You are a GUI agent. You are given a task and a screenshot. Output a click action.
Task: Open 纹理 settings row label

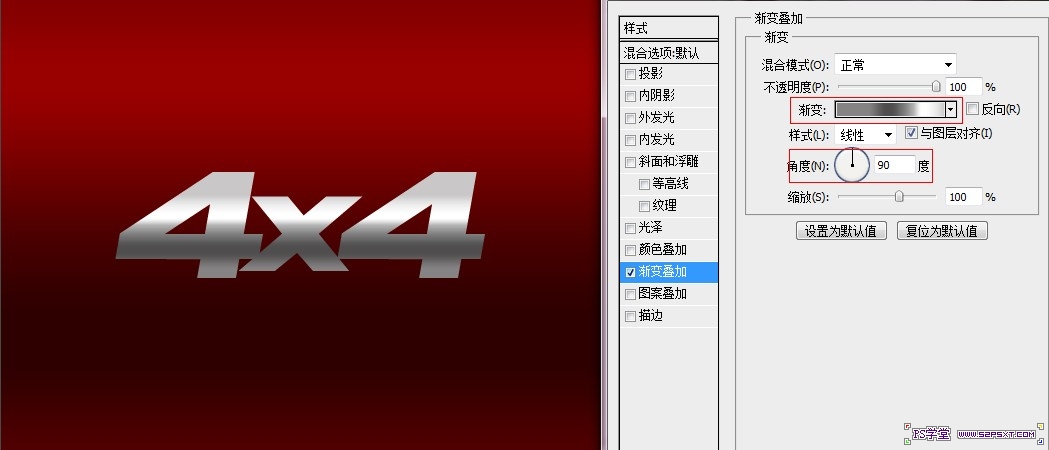pos(664,206)
